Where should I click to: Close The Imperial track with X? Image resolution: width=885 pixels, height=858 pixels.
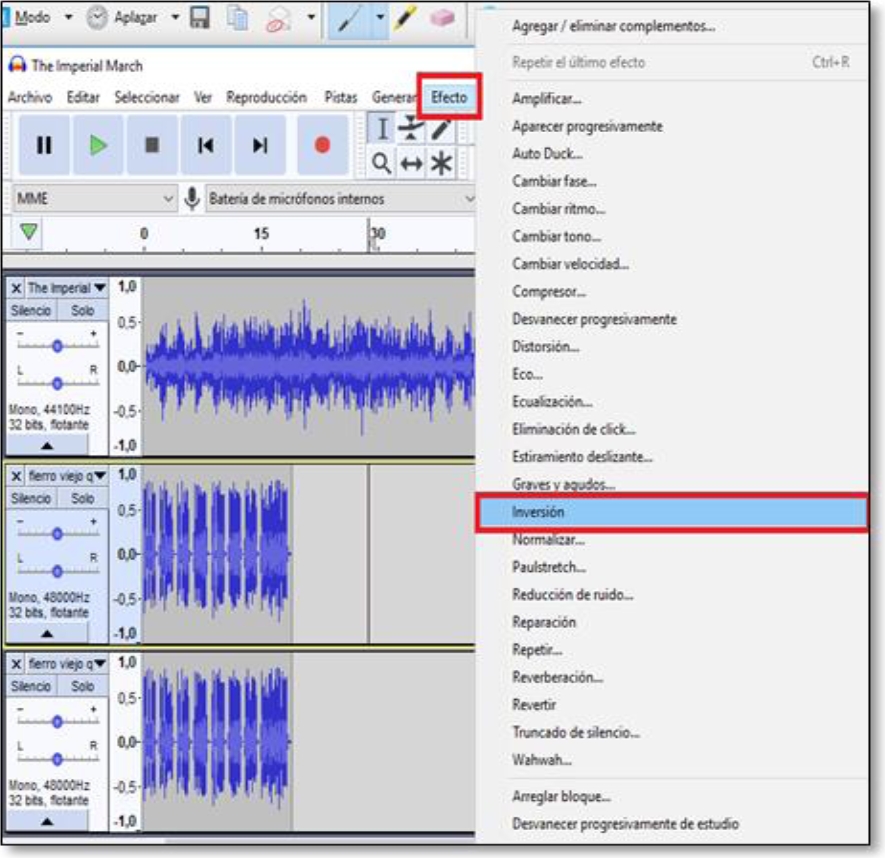click(16, 288)
